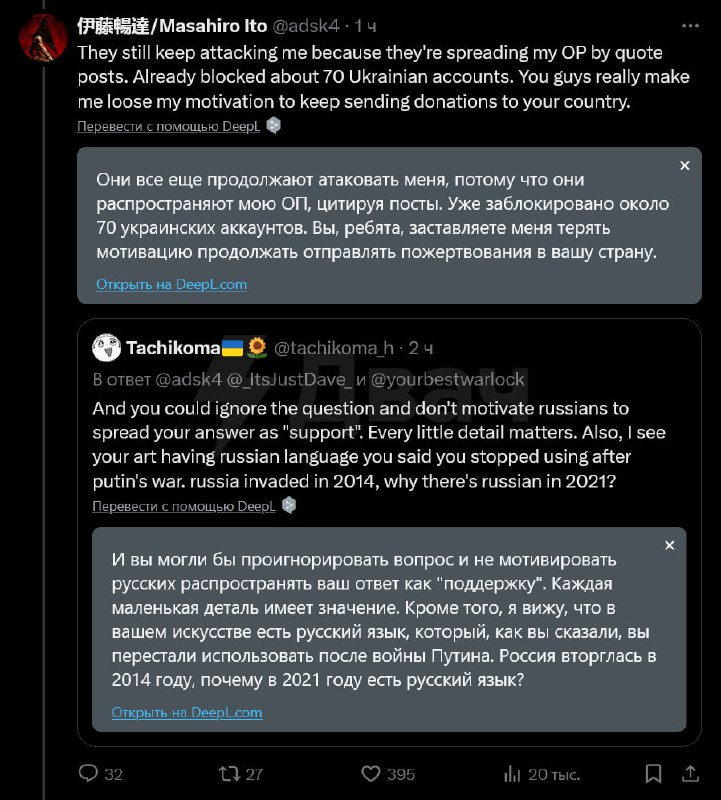Share the tweet via share icon
The height and width of the screenshot is (800, 721).
coord(692,773)
